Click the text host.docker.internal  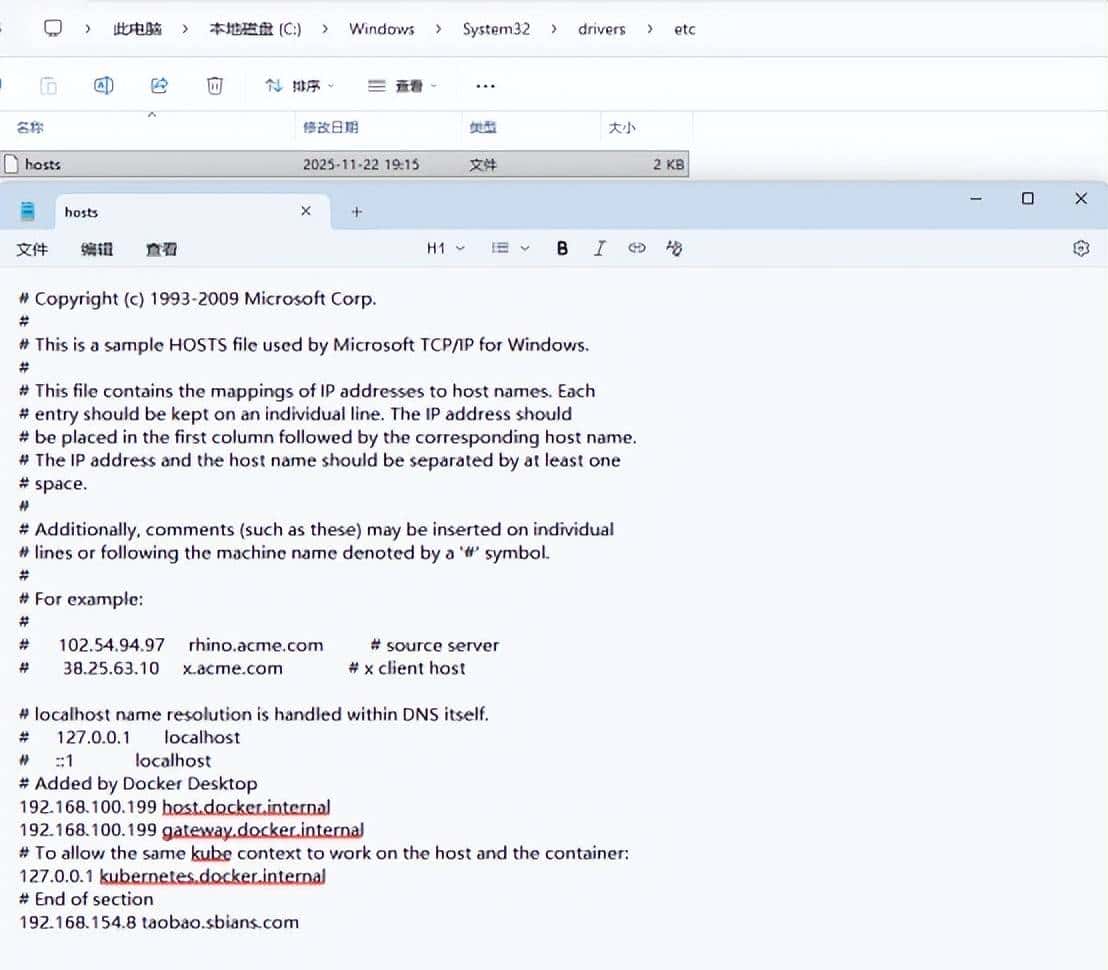point(246,807)
